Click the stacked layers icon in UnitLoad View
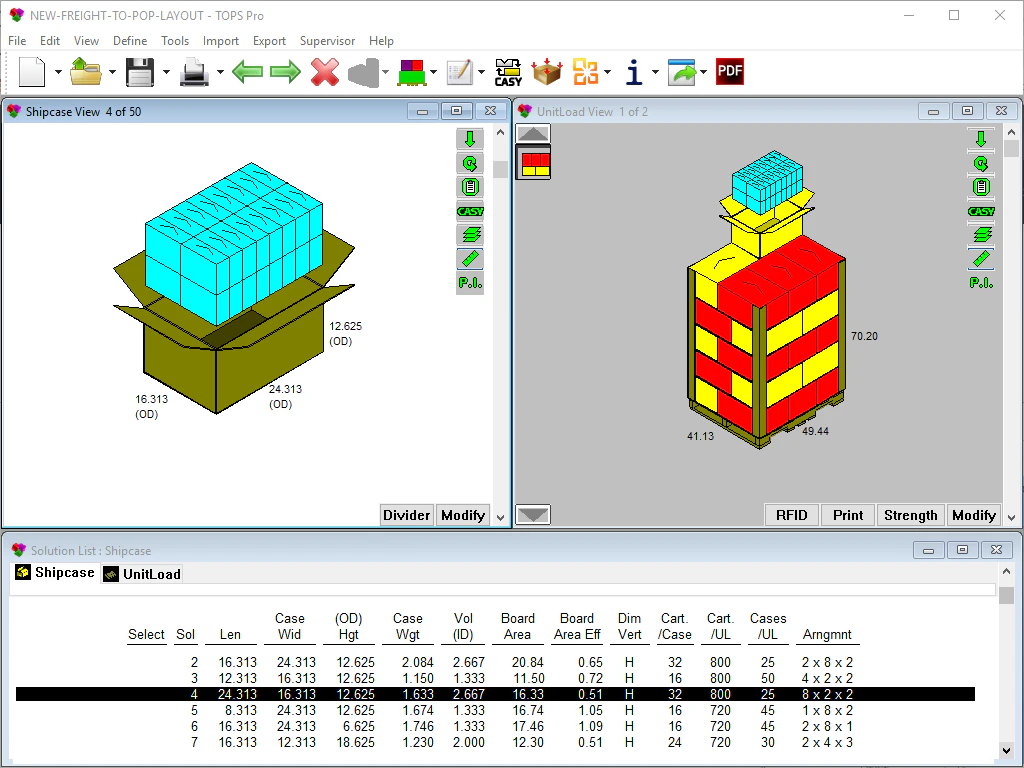The width and height of the screenshot is (1024, 768). [x=981, y=235]
